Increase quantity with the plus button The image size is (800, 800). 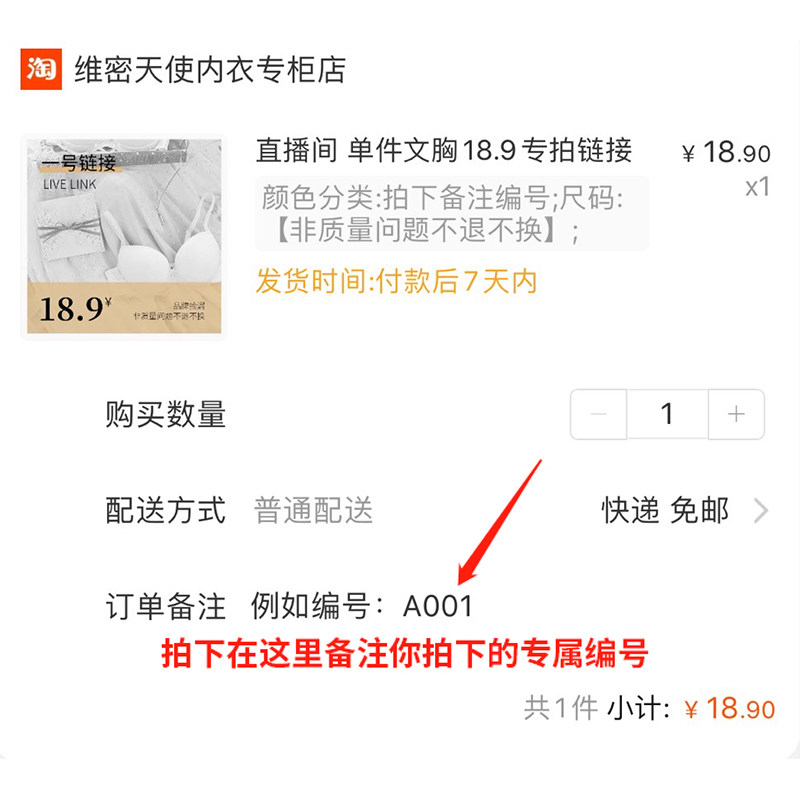pyautogui.click(x=736, y=414)
